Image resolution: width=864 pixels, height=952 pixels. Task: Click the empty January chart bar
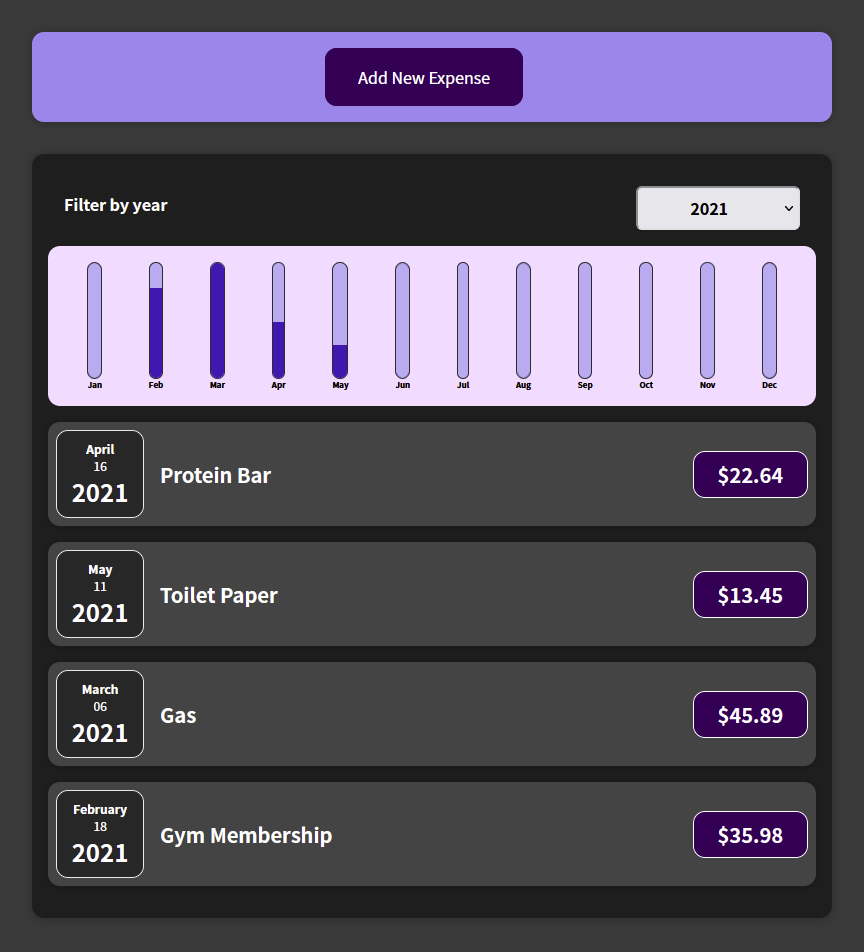tap(94, 322)
